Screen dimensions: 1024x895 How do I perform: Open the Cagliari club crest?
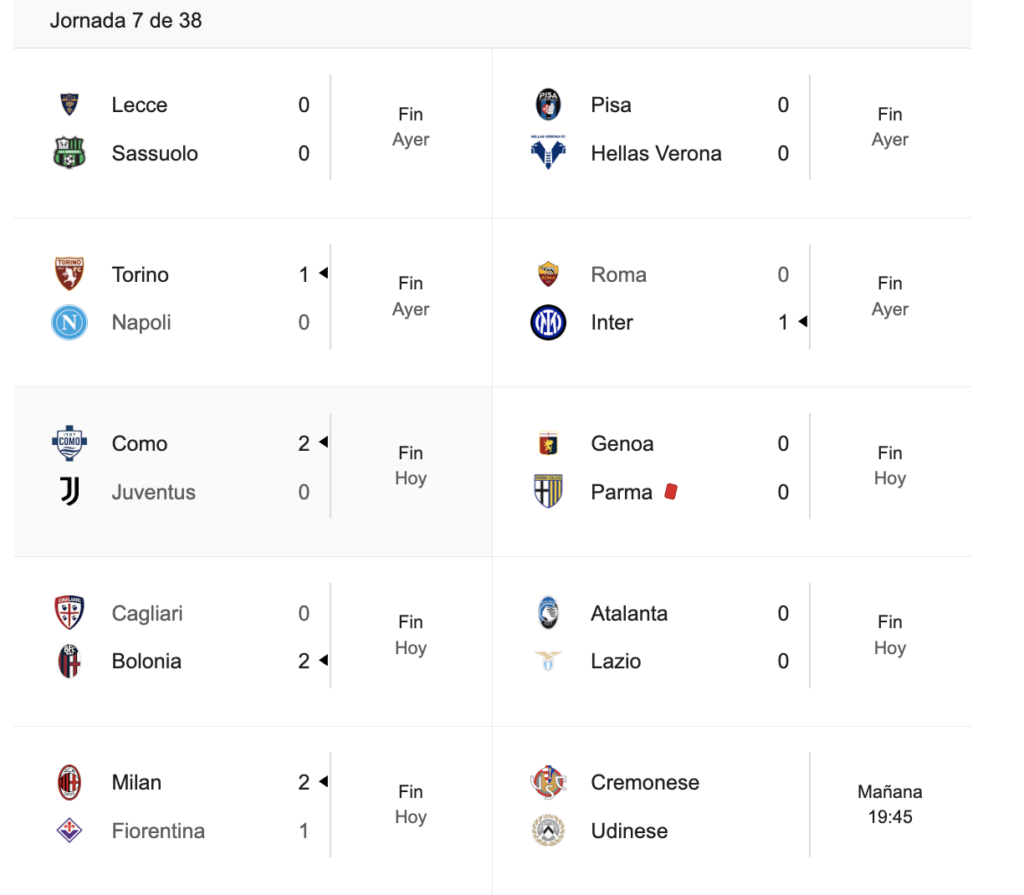(x=69, y=613)
